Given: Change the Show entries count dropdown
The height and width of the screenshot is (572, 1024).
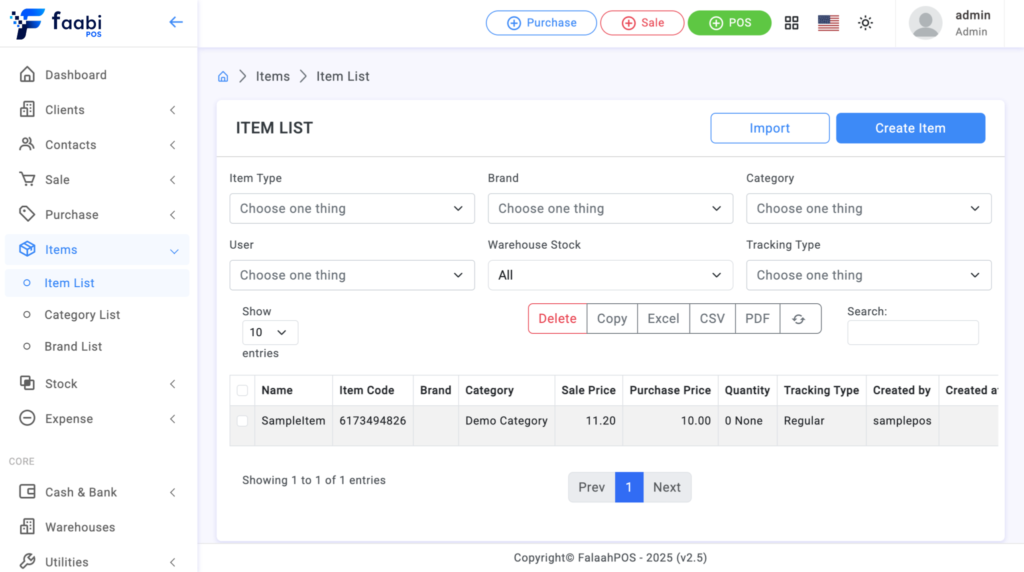Looking at the screenshot, I should (x=270, y=332).
